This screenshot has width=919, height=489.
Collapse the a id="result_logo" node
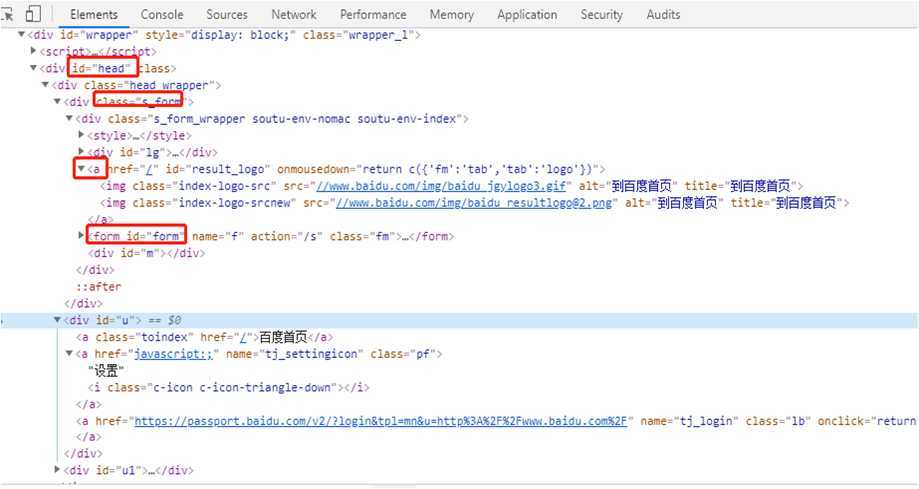pyautogui.click(x=81, y=169)
